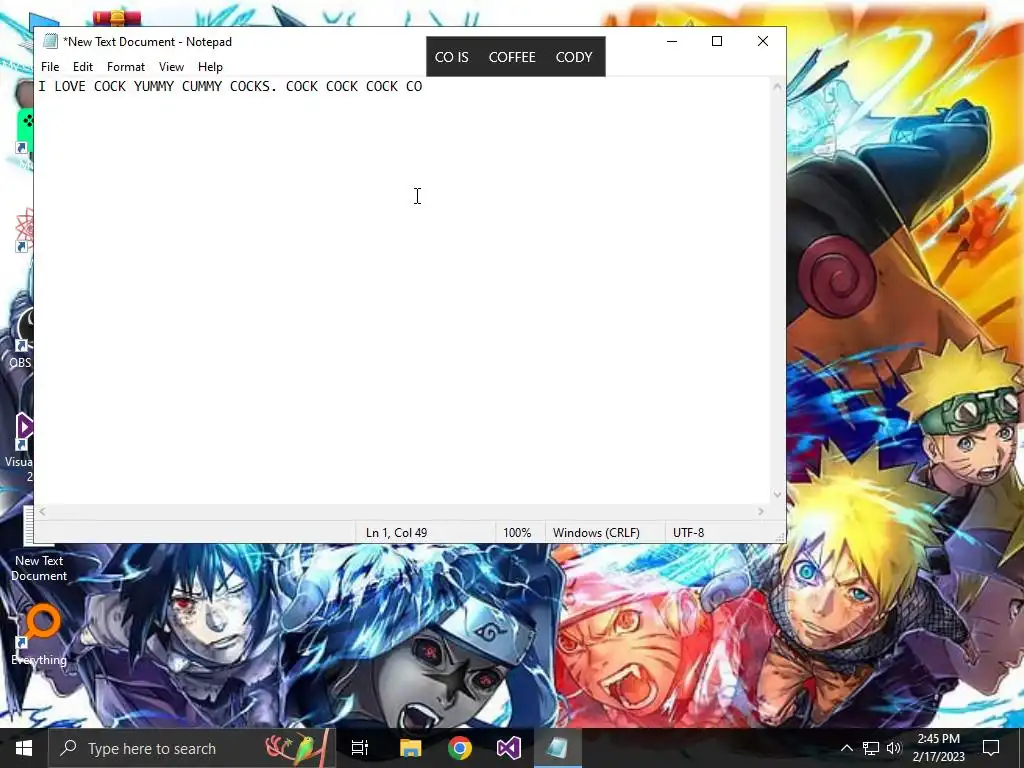The height and width of the screenshot is (768, 1024).
Task: Open network status tray icon
Action: [x=871, y=748]
